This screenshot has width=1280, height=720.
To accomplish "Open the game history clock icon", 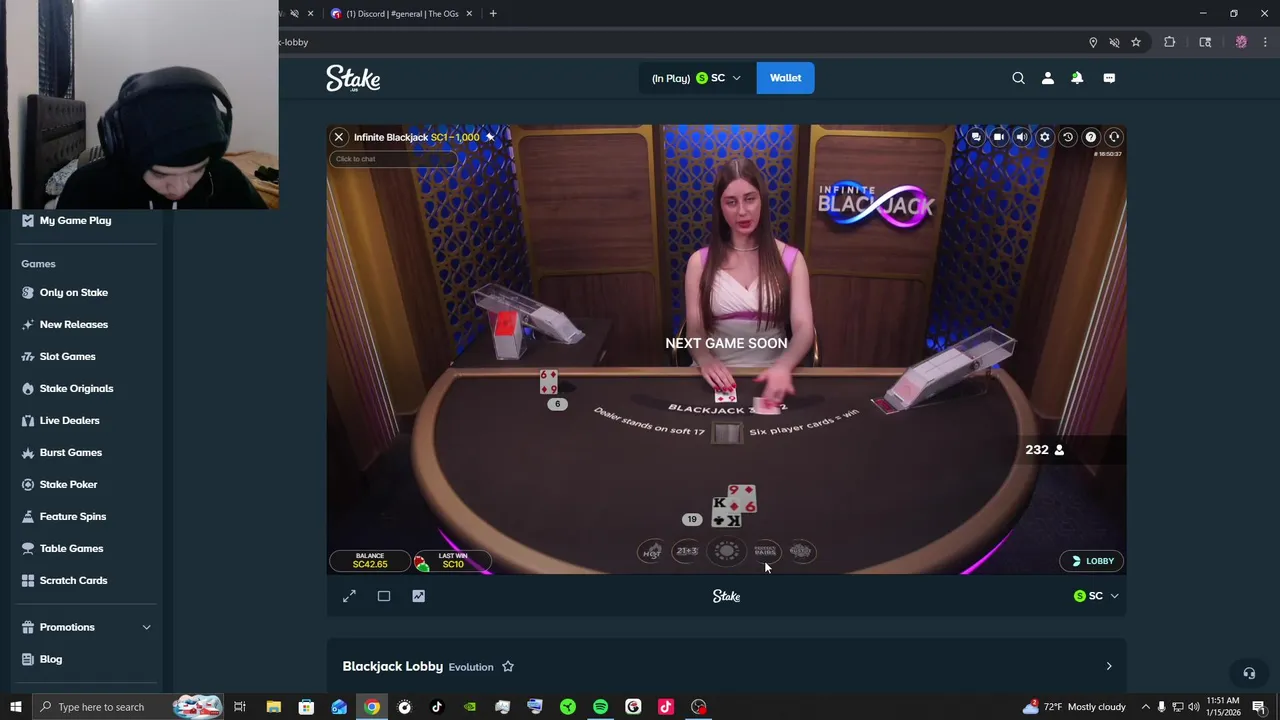I will (1068, 137).
